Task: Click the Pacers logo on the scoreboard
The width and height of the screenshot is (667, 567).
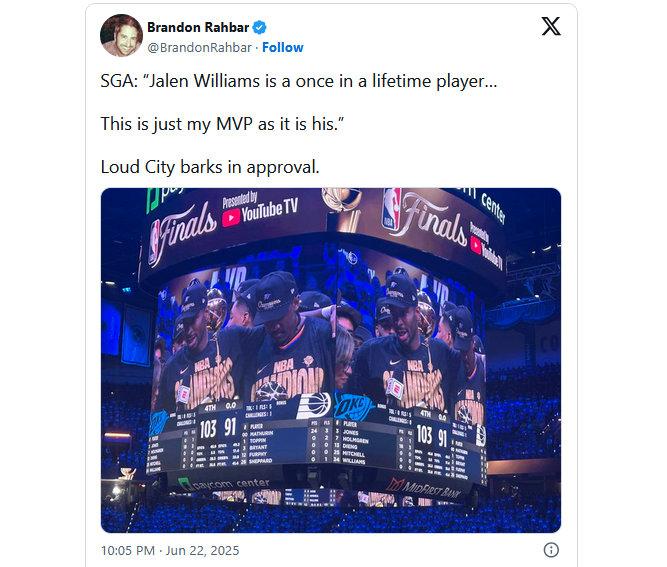Action: point(314,405)
